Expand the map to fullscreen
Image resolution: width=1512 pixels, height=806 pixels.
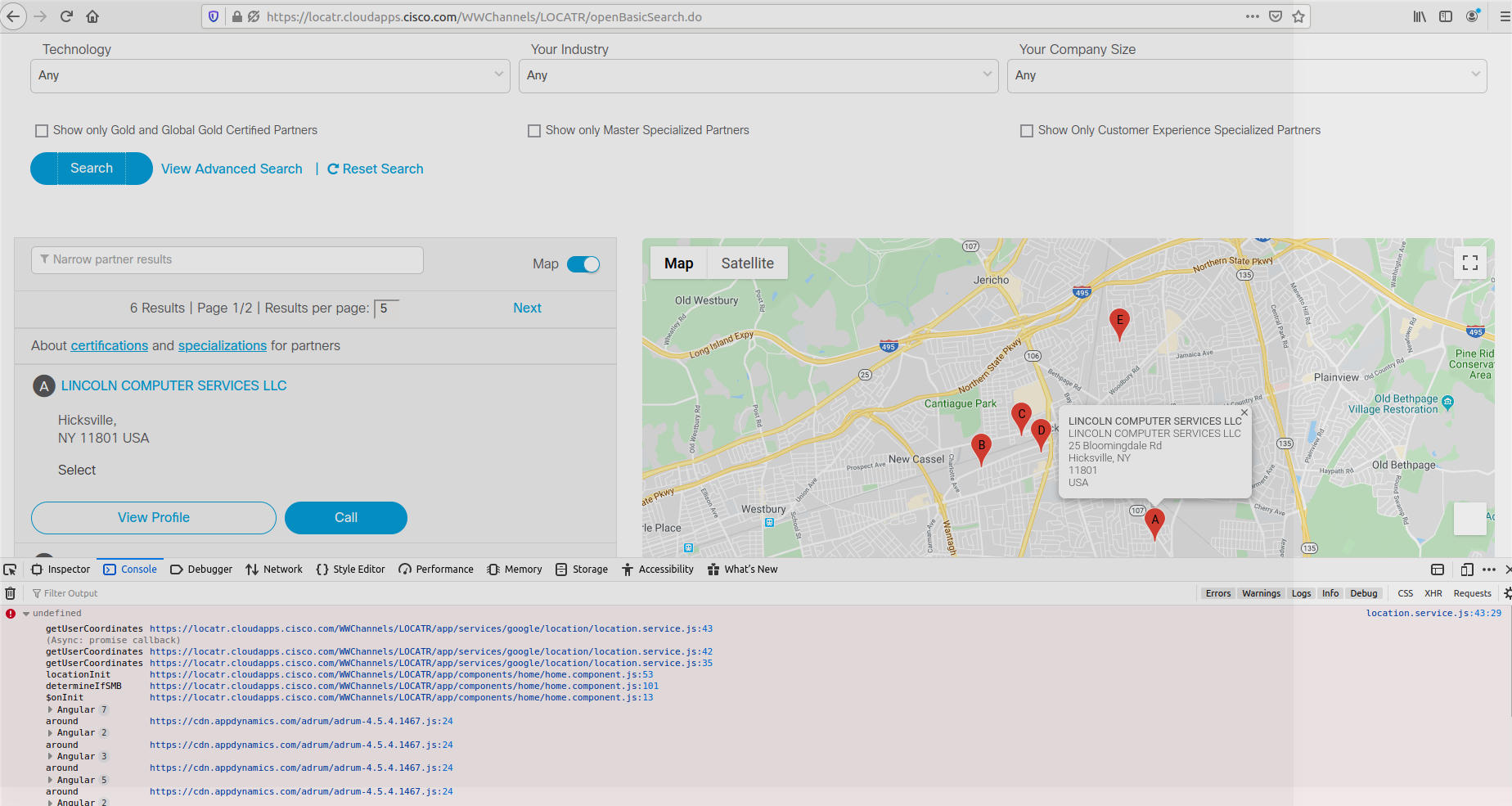(x=1469, y=263)
